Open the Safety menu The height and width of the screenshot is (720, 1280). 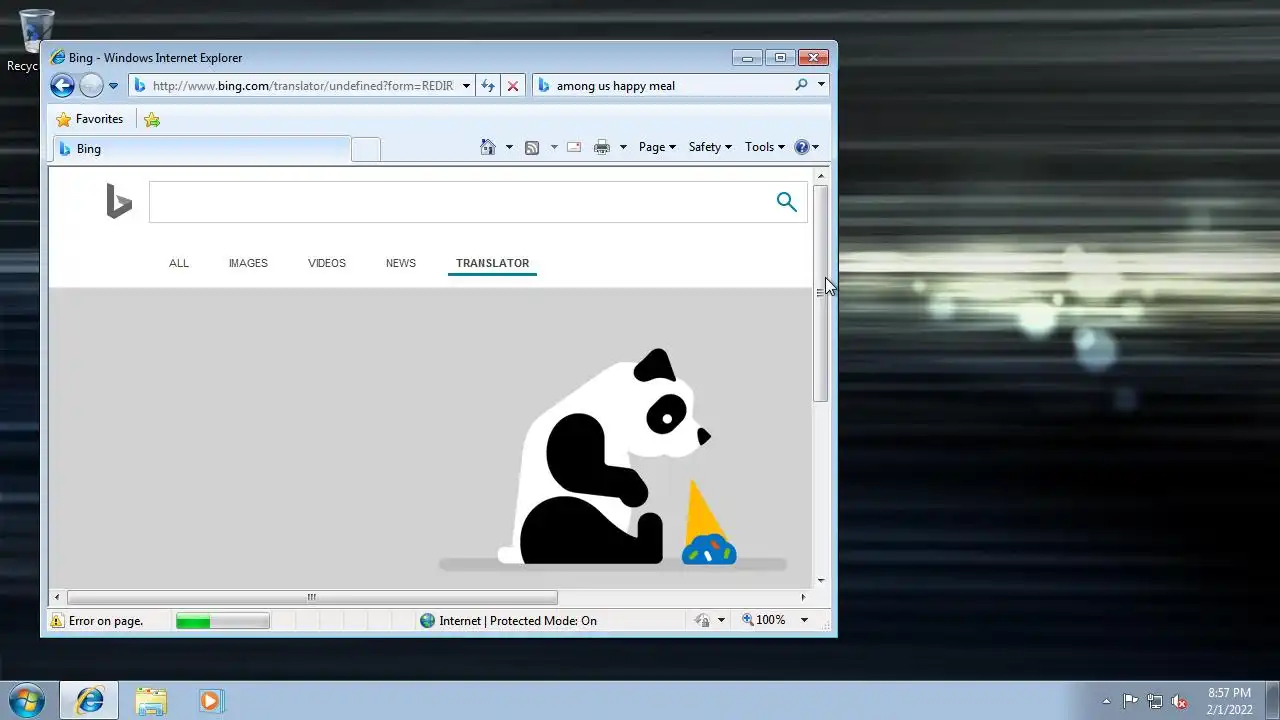710,147
